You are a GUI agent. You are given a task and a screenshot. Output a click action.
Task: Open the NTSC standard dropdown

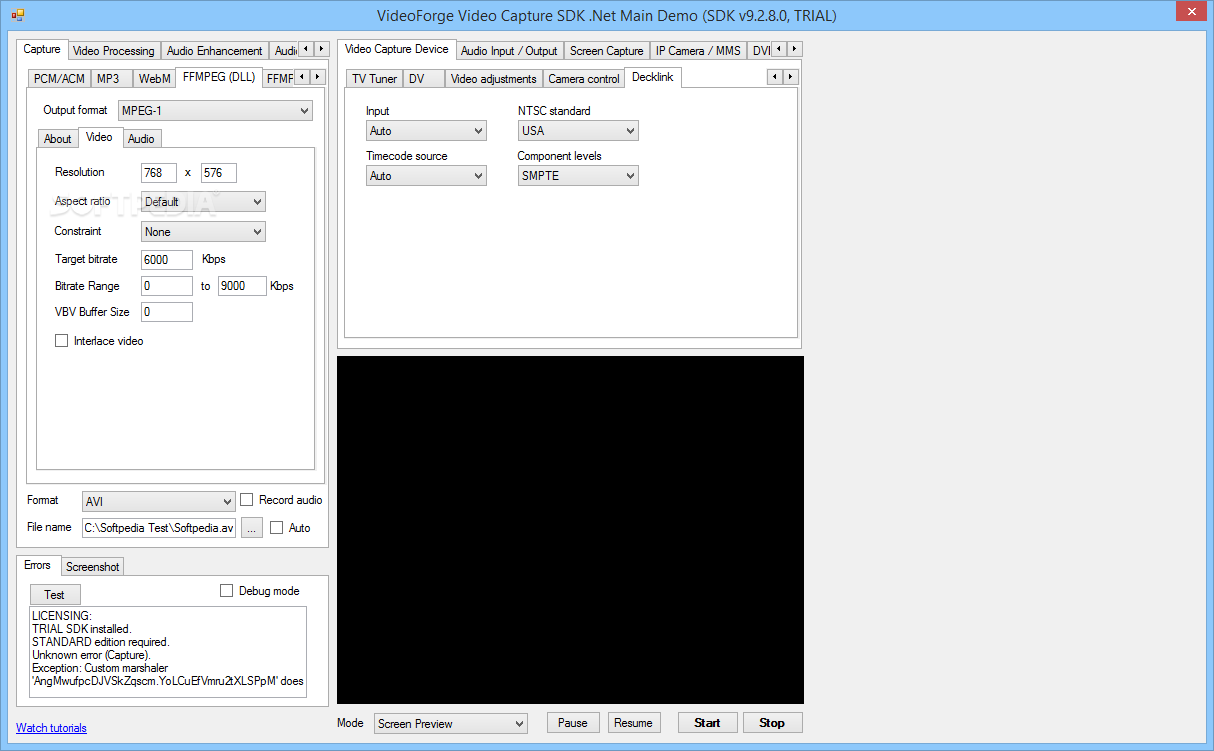pyautogui.click(x=578, y=131)
